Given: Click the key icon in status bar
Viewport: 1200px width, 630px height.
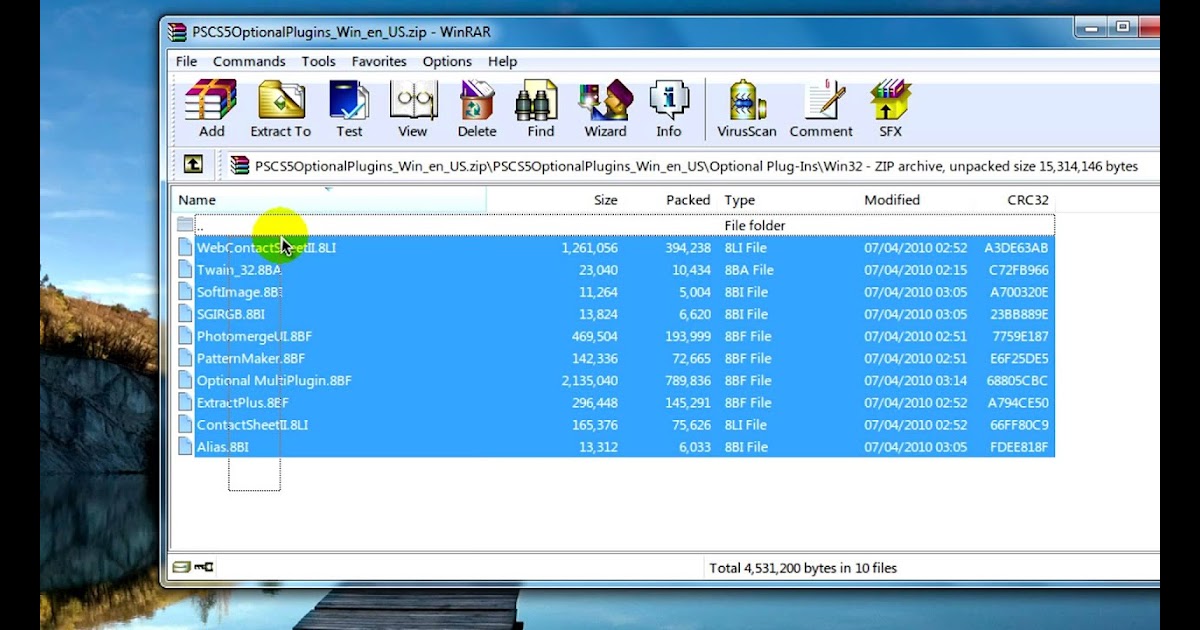Looking at the screenshot, I should (204, 567).
